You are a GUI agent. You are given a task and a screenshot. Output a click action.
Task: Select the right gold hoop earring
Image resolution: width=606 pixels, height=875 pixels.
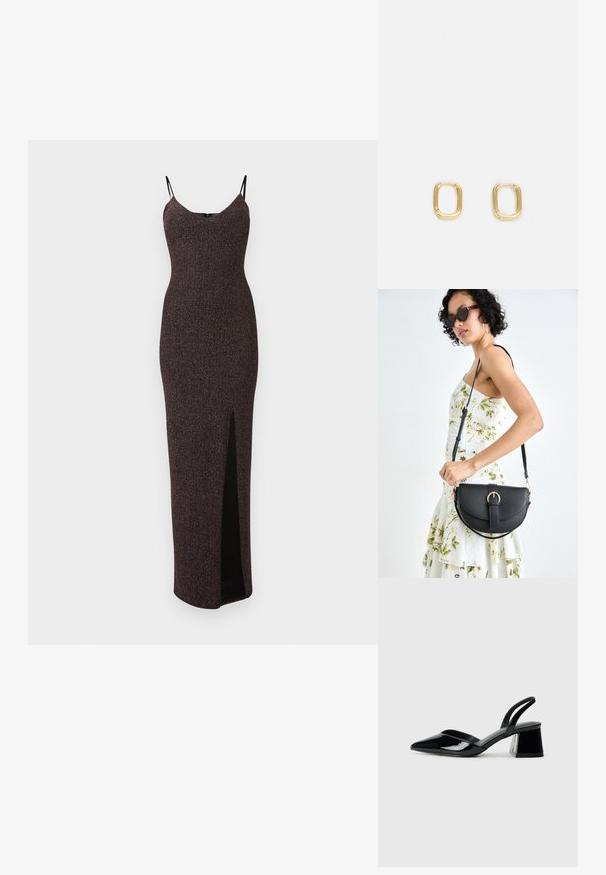[x=507, y=201]
